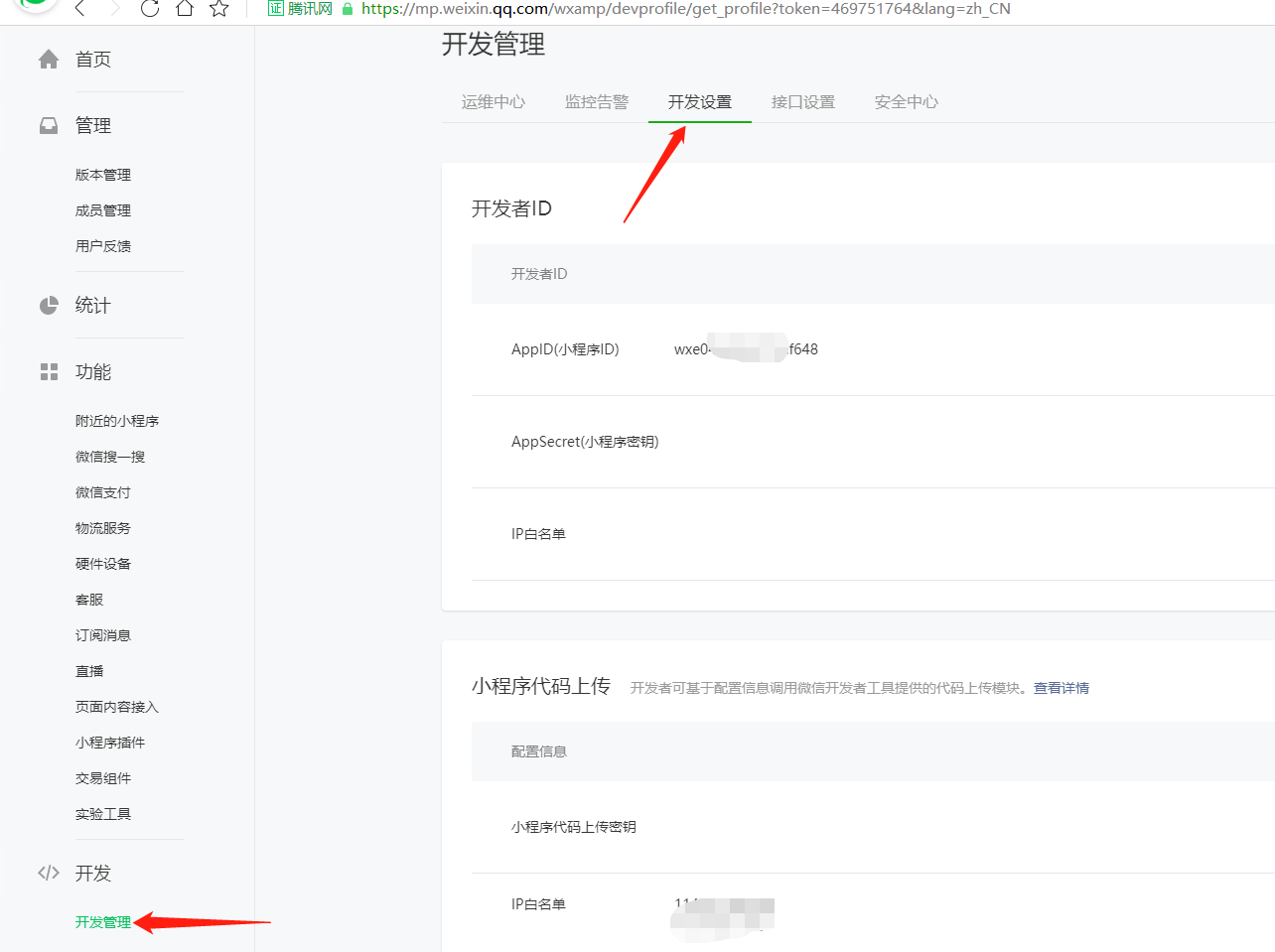Screen dimensions: 1275x952
Task: Click the 开发者ID section heading
Action: click(x=511, y=208)
